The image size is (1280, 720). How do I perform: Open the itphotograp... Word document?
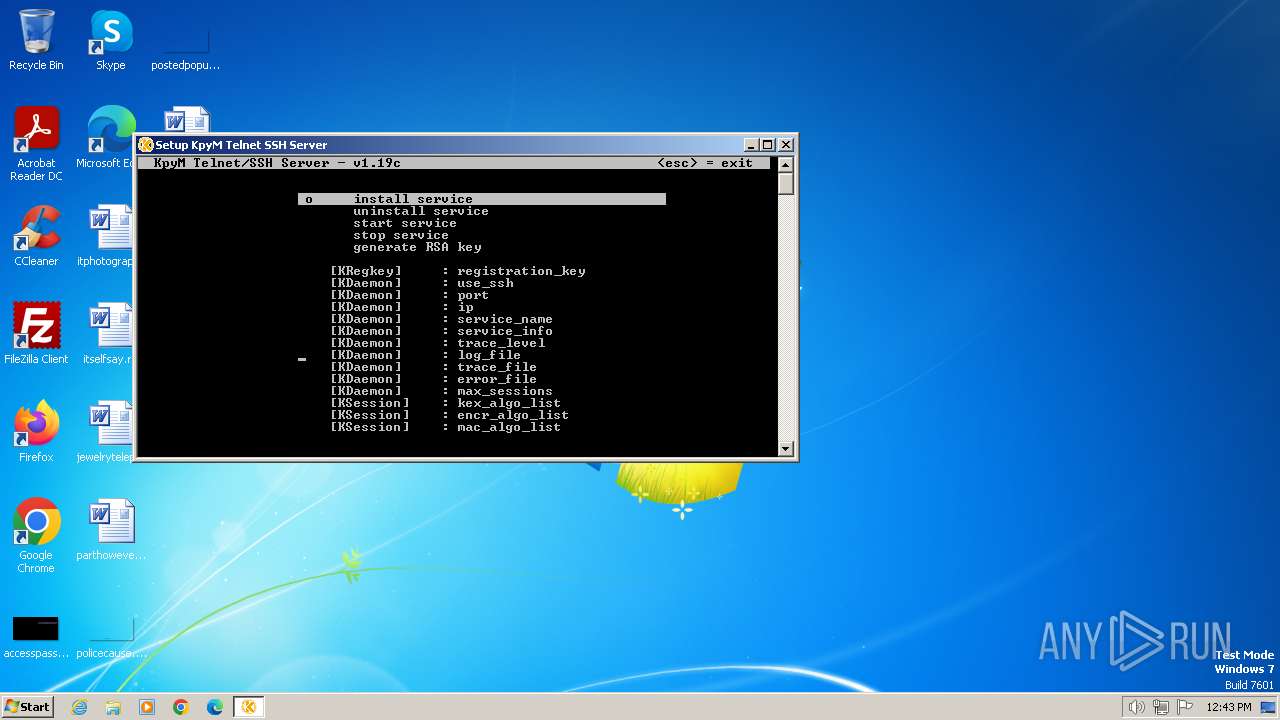pos(106,235)
